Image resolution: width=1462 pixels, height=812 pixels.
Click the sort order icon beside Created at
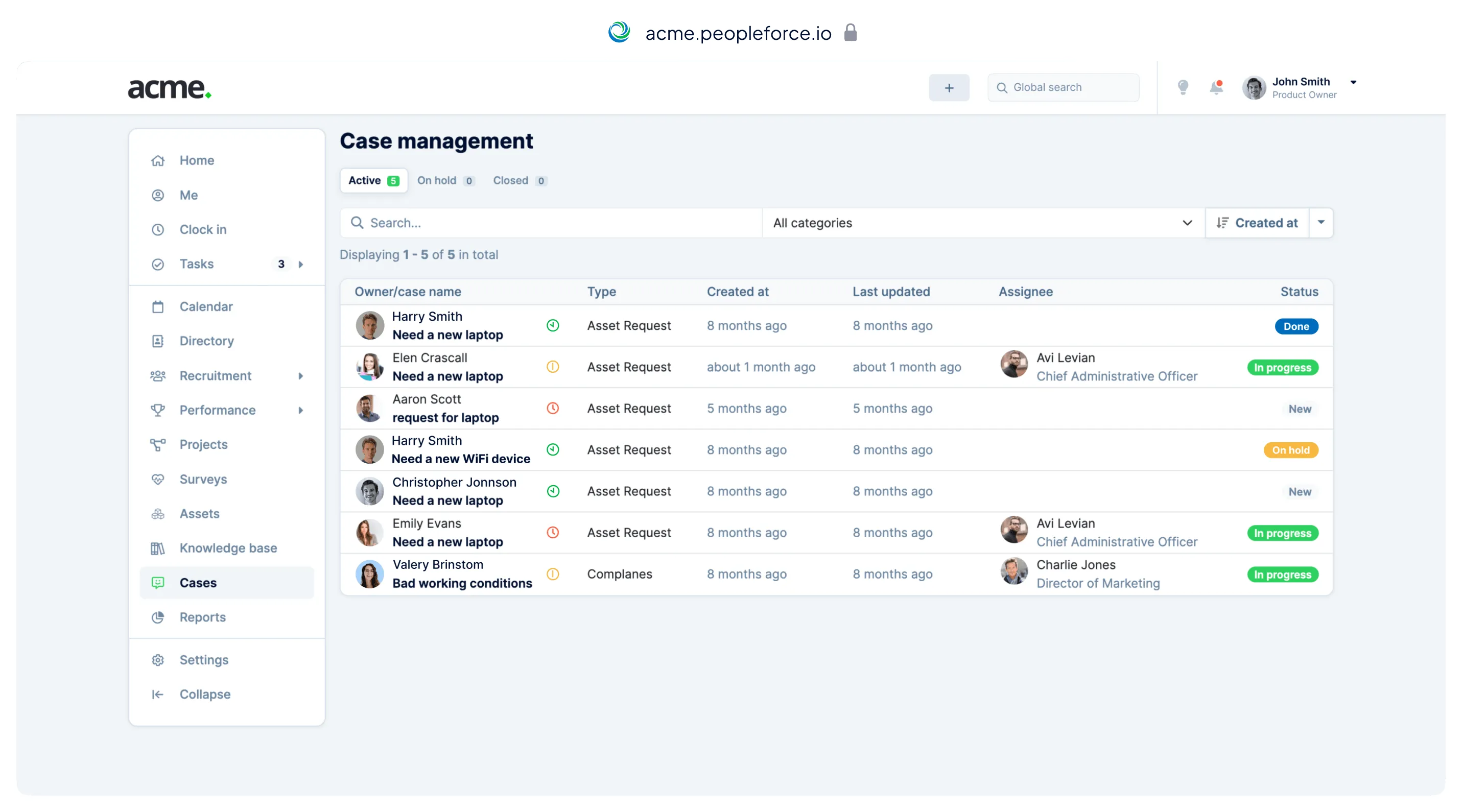pos(1222,223)
